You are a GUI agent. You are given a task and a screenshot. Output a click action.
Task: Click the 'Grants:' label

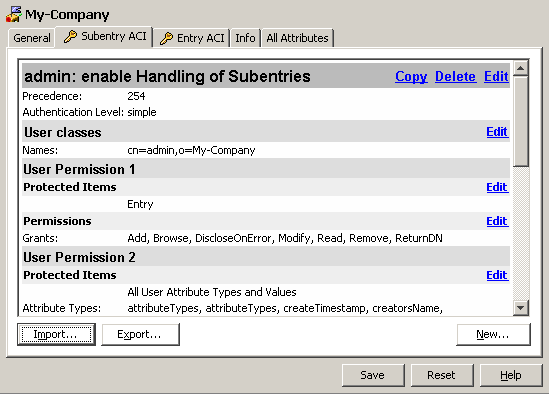(40, 238)
